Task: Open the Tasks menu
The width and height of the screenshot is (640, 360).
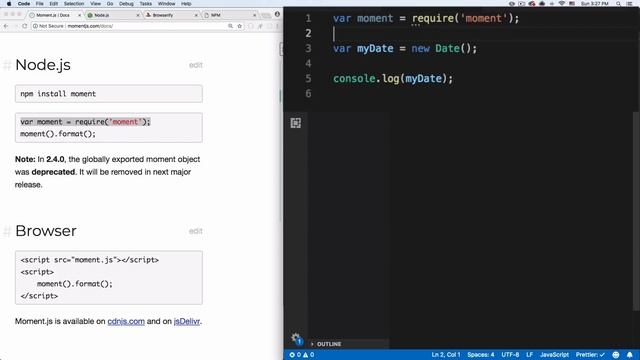Action: tap(146, 4)
